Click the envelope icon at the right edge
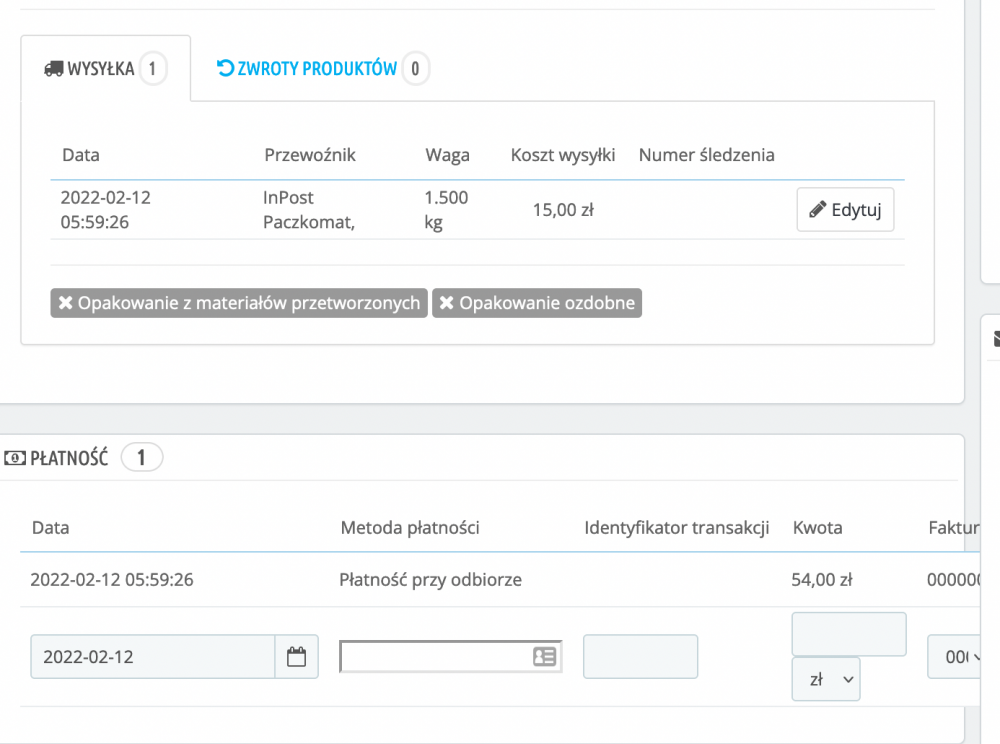 pyautogui.click(x=995, y=339)
